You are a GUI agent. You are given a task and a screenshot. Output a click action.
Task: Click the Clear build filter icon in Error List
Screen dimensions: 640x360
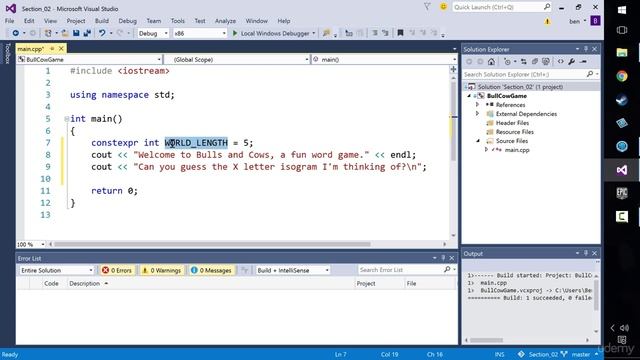click(244, 270)
